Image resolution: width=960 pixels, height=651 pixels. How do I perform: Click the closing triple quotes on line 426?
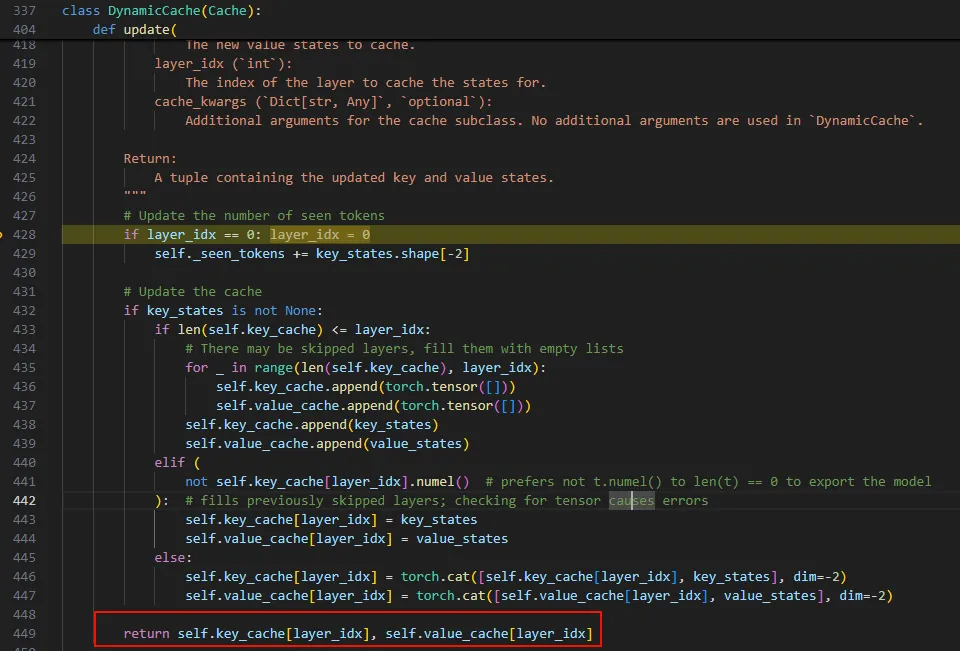point(135,194)
